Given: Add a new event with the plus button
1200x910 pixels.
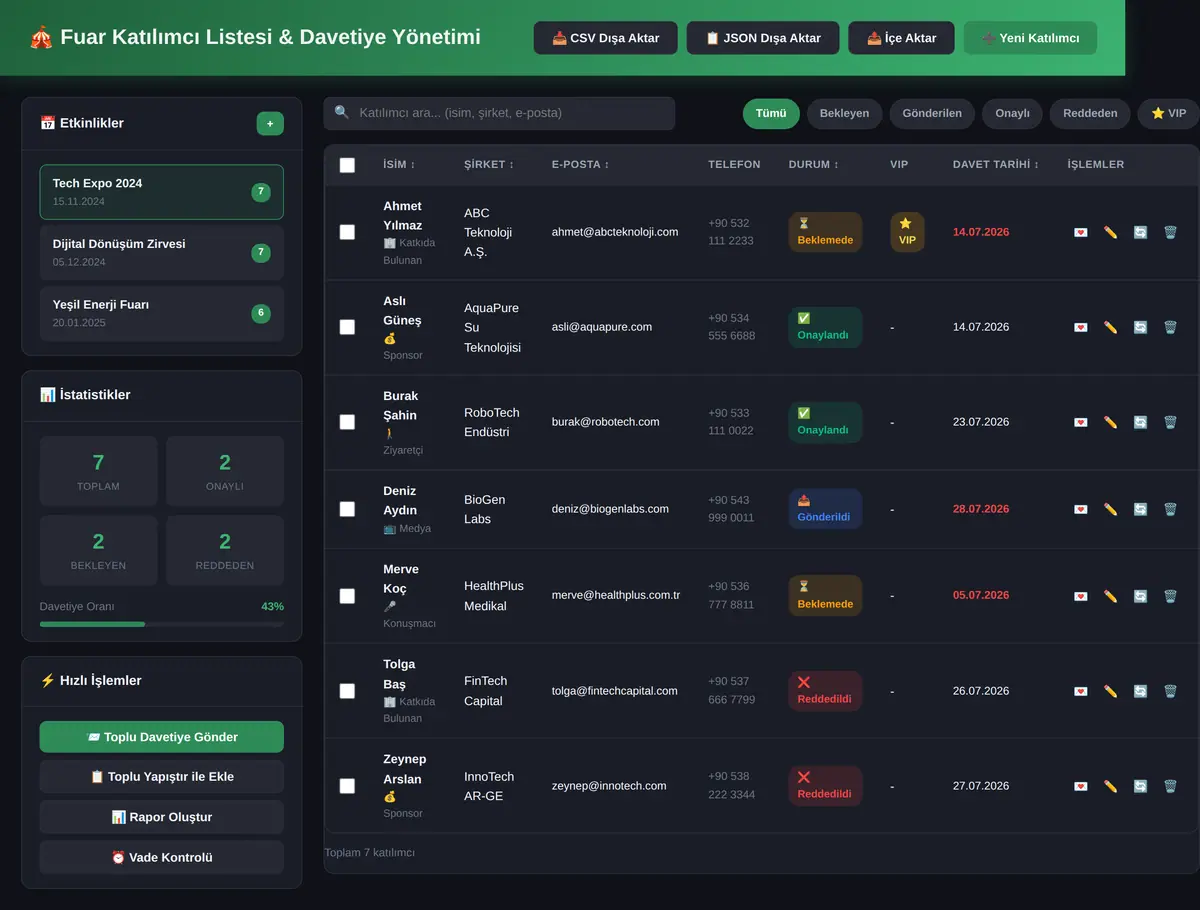Looking at the screenshot, I should click(270, 123).
